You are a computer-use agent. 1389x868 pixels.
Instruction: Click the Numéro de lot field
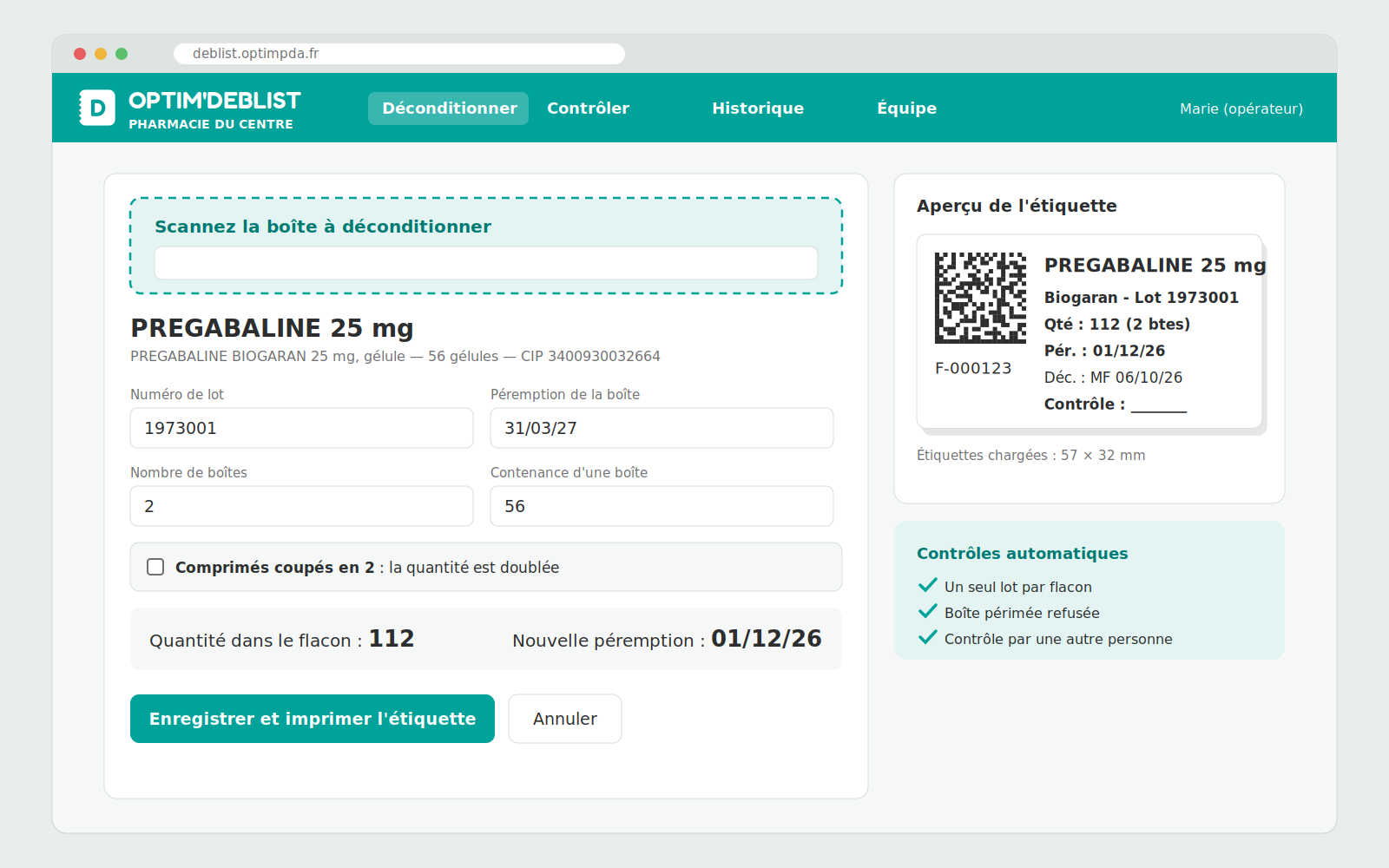pyautogui.click(x=301, y=428)
